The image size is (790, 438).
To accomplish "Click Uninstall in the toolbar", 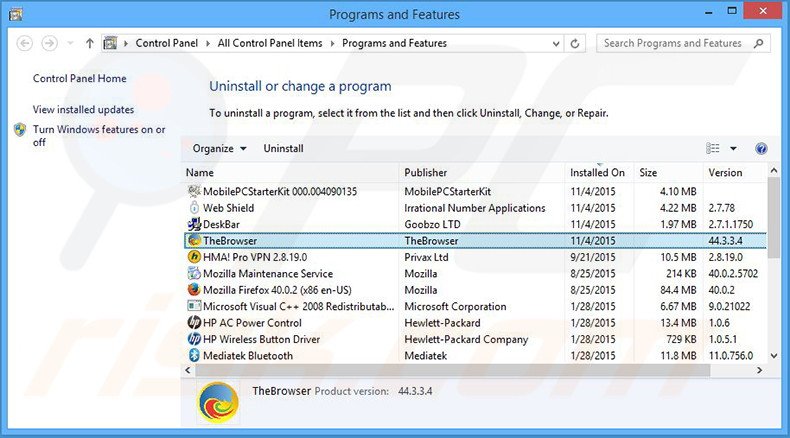I will coord(283,149).
